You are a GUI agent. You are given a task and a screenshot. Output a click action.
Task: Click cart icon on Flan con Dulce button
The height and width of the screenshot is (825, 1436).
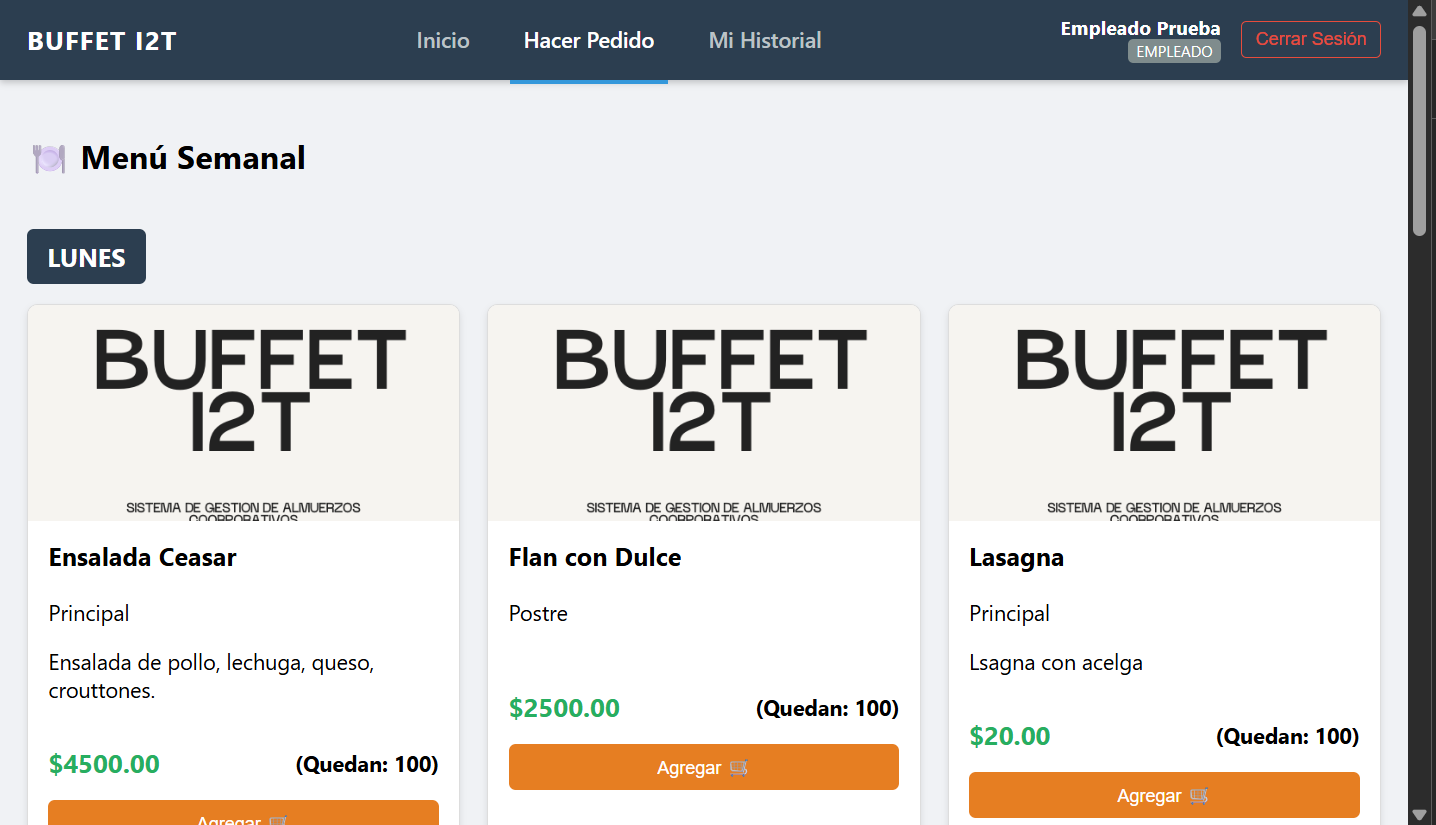[x=739, y=768]
